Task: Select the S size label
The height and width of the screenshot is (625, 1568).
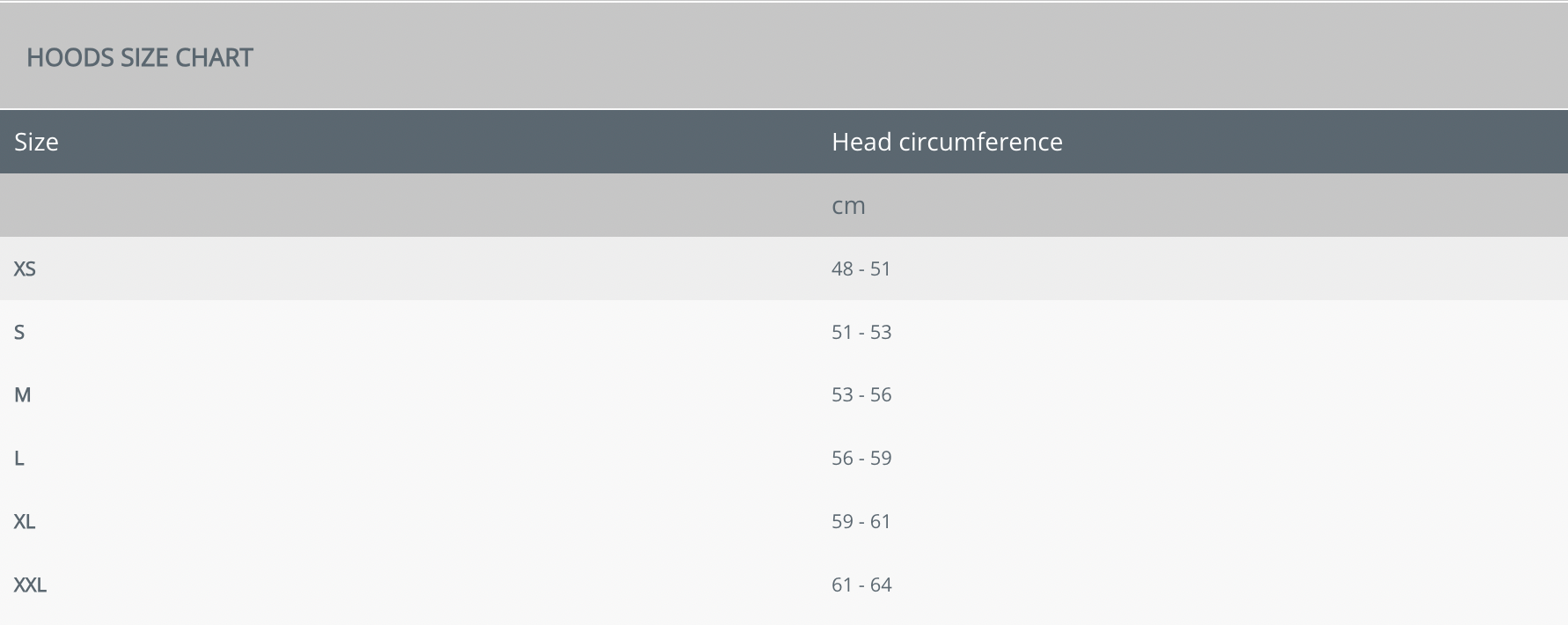Action: click(x=19, y=332)
